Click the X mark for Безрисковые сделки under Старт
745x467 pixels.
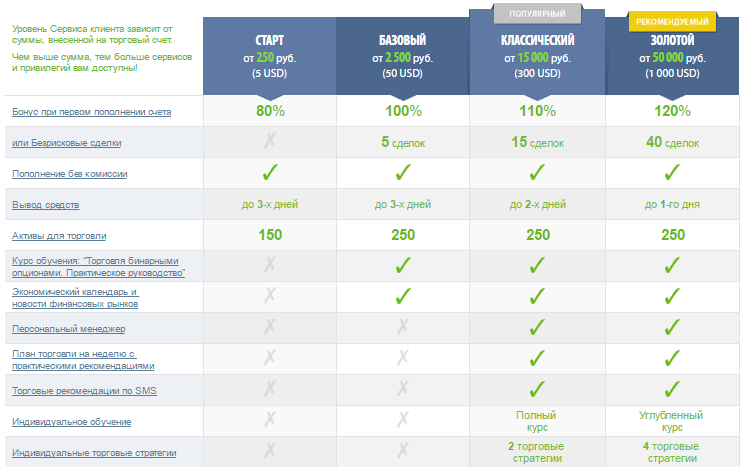(270, 141)
